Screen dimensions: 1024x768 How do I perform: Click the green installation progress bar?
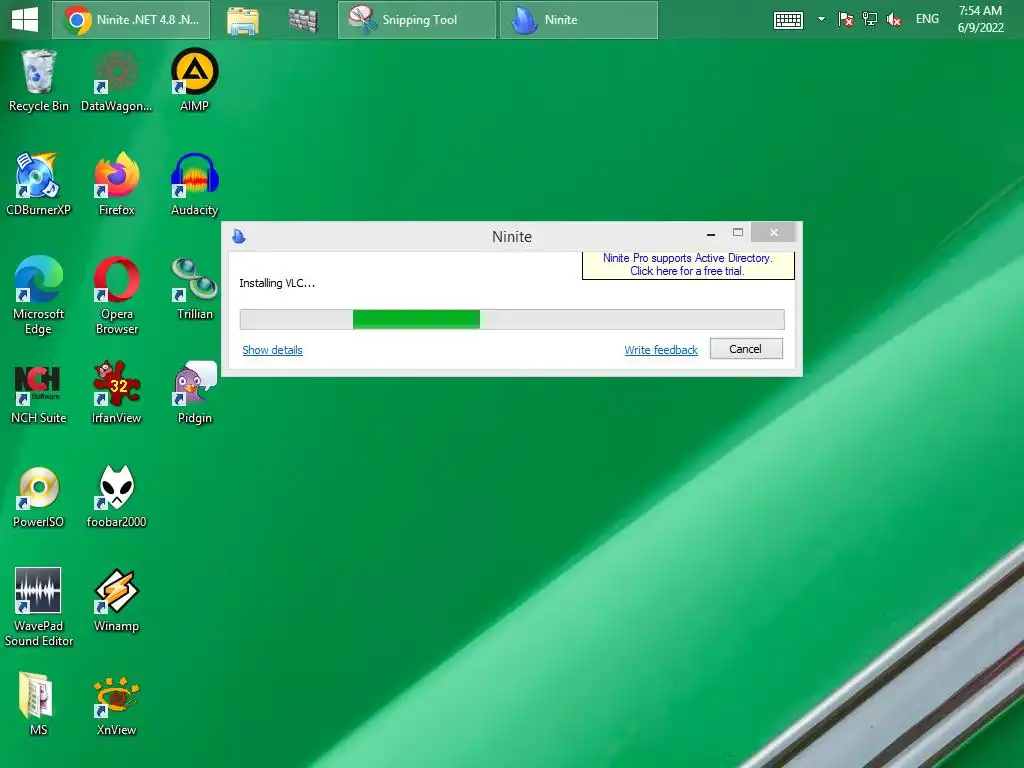click(512, 319)
